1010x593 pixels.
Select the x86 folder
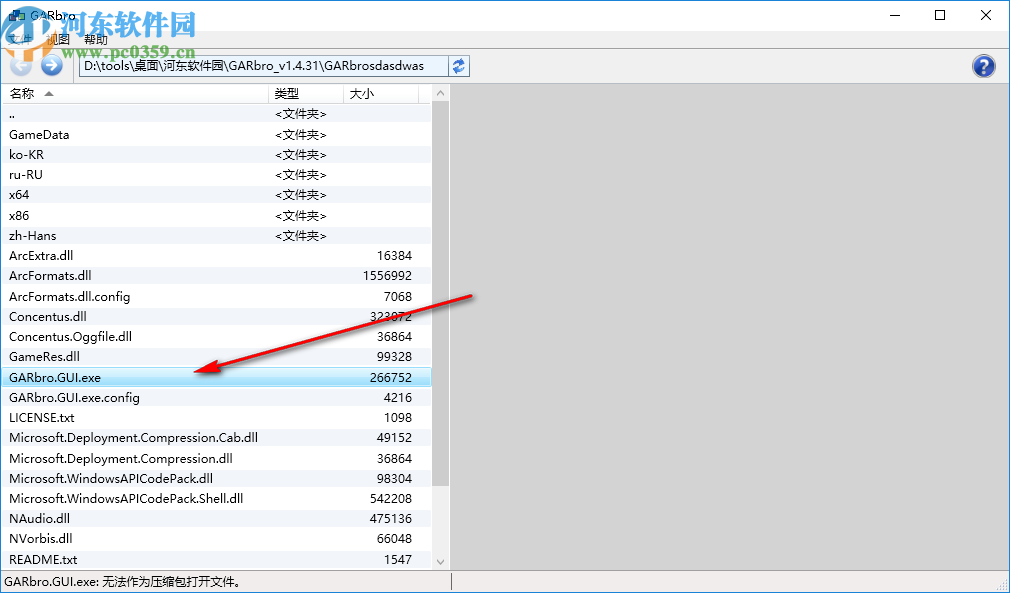[216, 215]
